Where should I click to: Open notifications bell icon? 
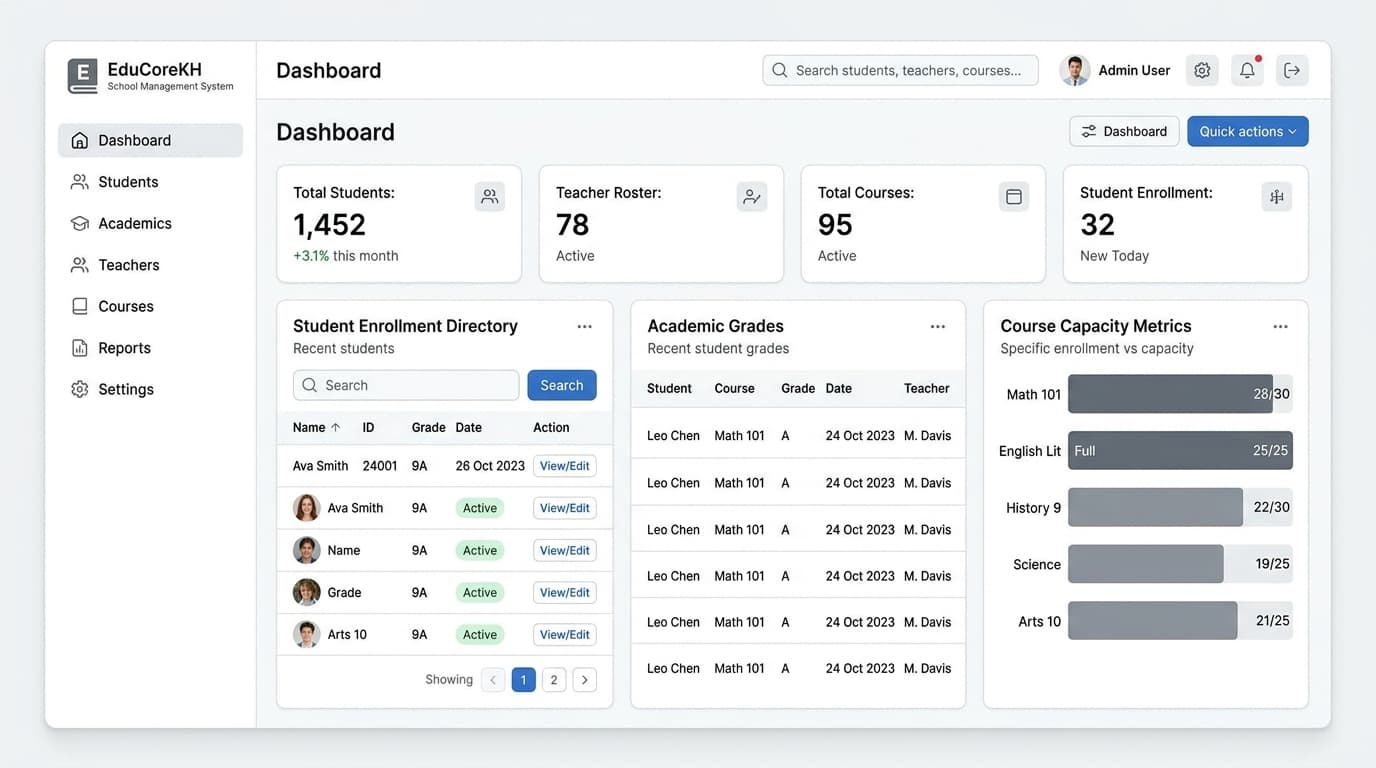(x=1247, y=70)
